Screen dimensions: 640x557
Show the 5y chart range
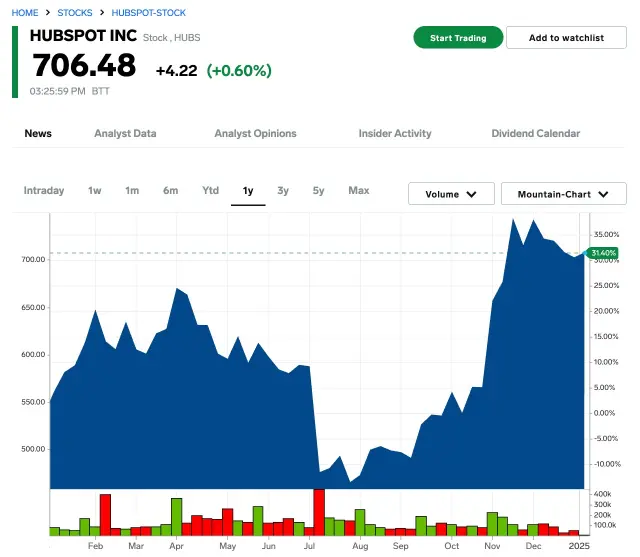[x=318, y=190]
